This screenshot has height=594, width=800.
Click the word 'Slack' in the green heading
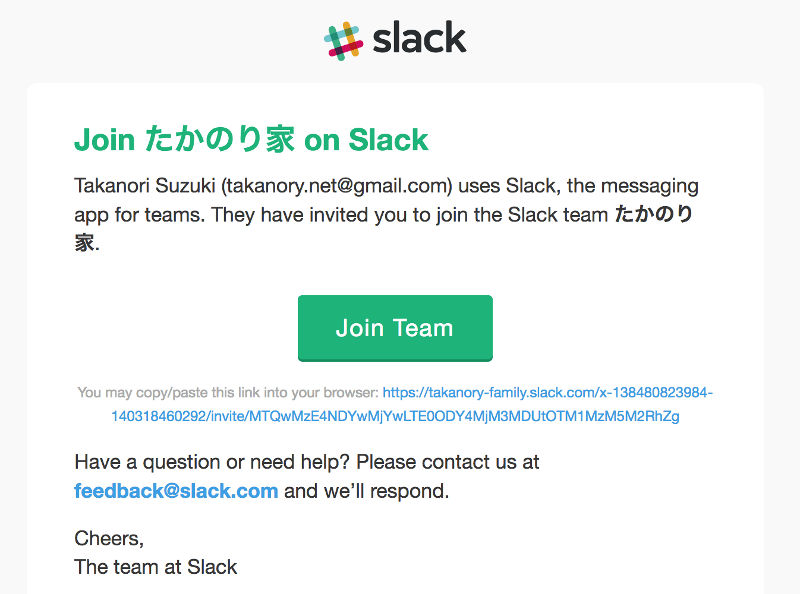(388, 140)
